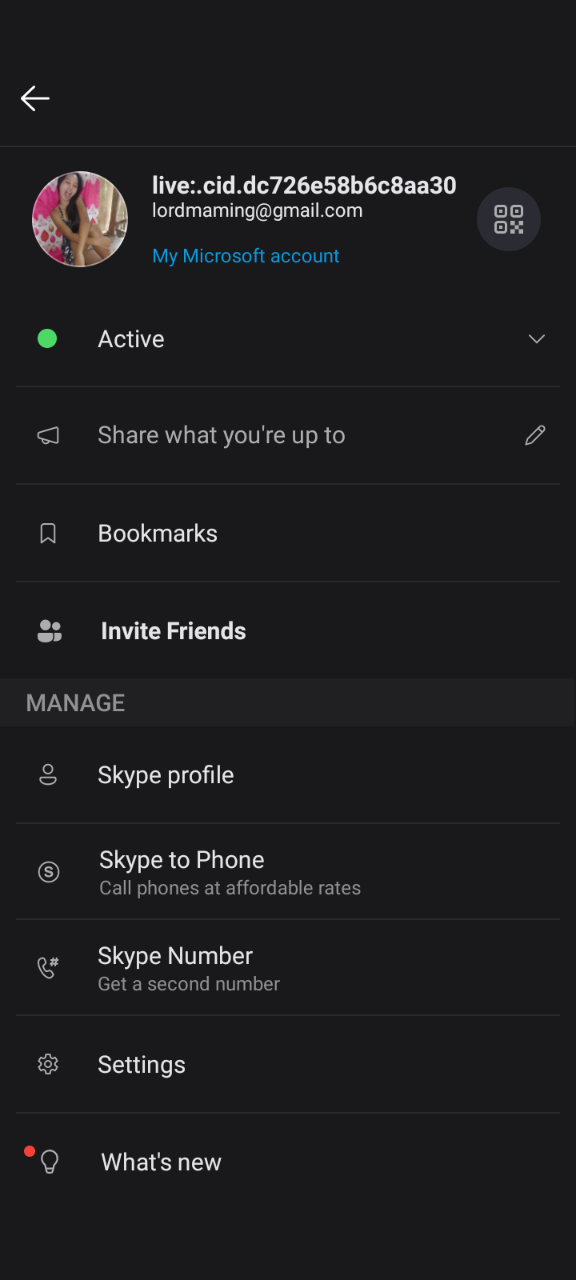
Task: Open the QR code icon button
Action: point(508,219)
